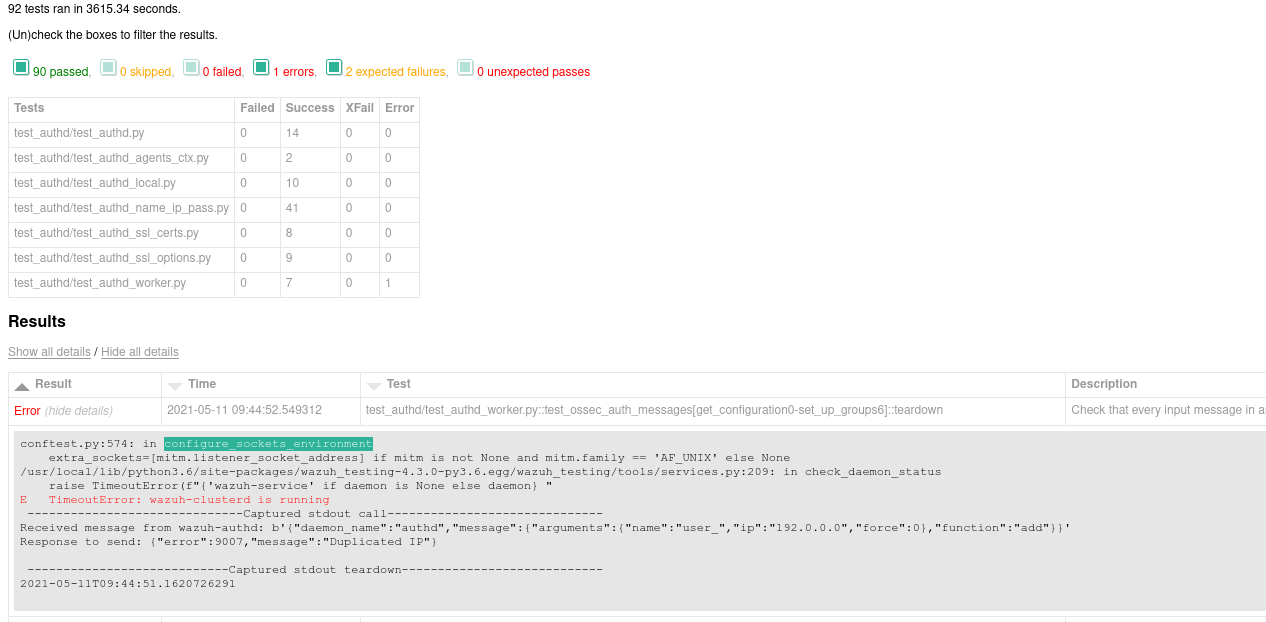Click Success count 10 for test_authd_local.py

click(292, 183)
